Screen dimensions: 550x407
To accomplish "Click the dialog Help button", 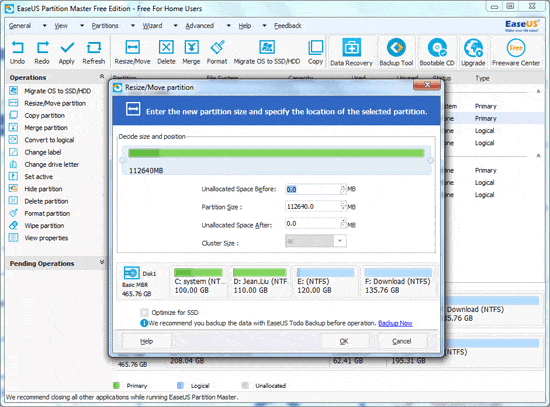I will pos(147,341).
